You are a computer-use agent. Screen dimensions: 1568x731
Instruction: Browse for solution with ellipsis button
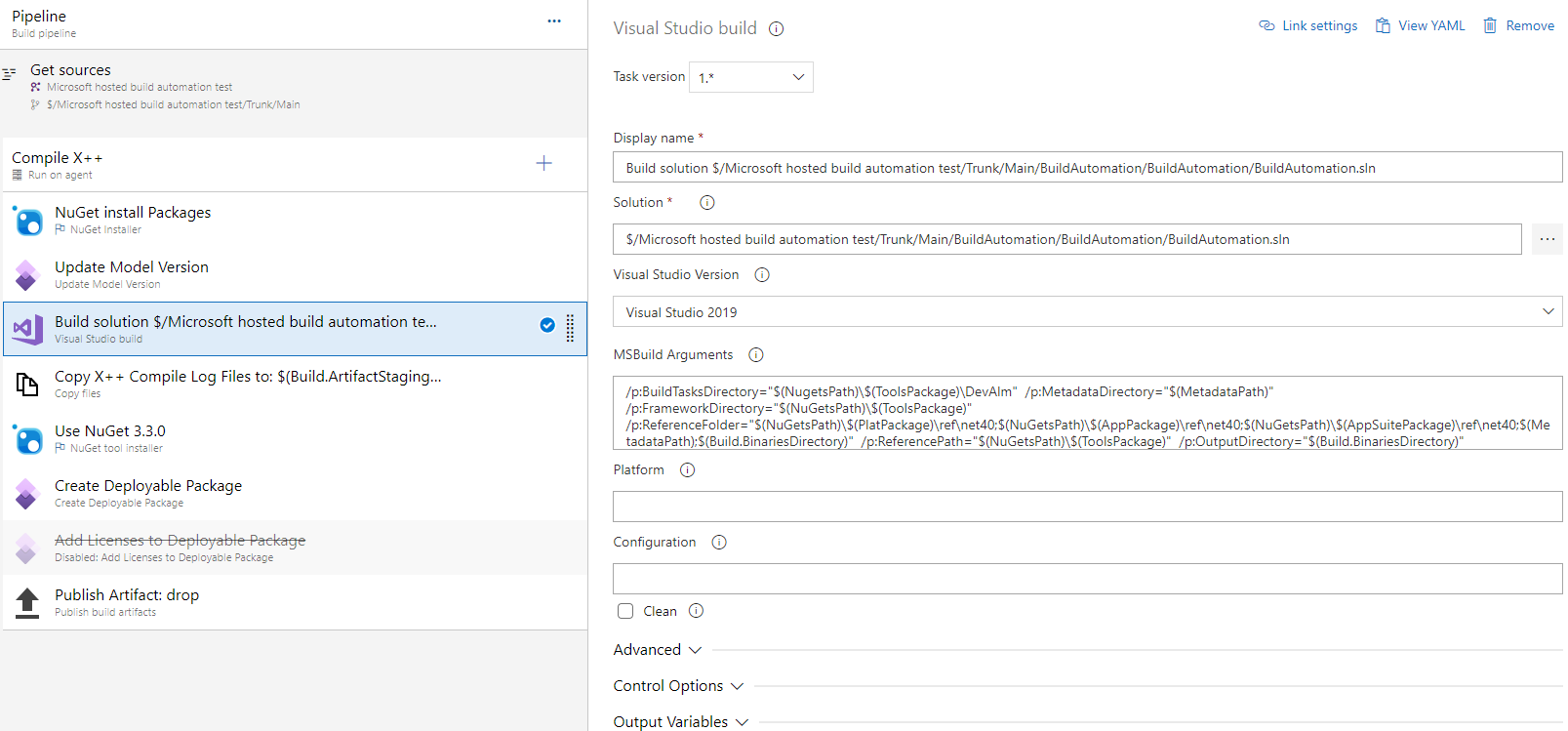click(1548, 239)
